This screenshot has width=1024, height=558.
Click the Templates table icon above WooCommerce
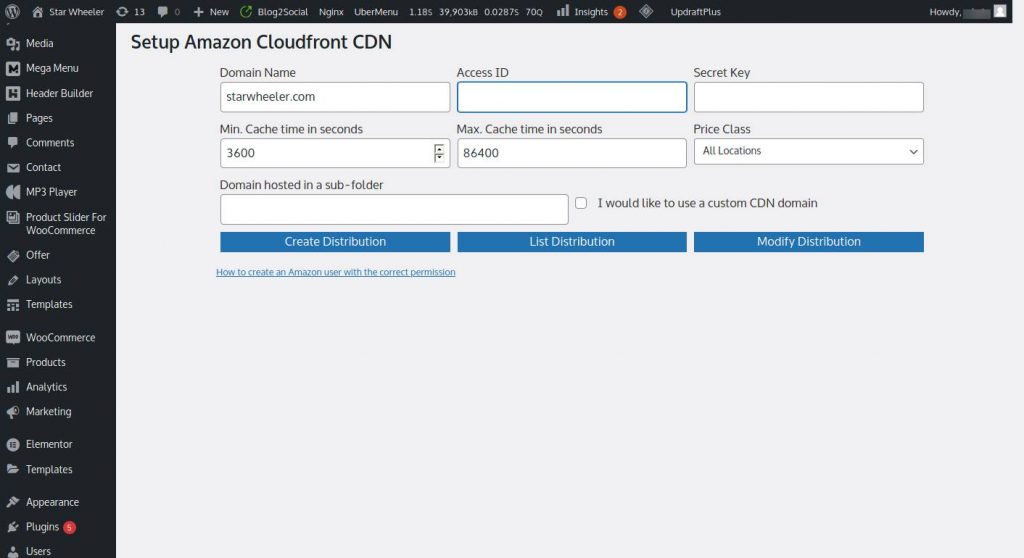[13, 305]
